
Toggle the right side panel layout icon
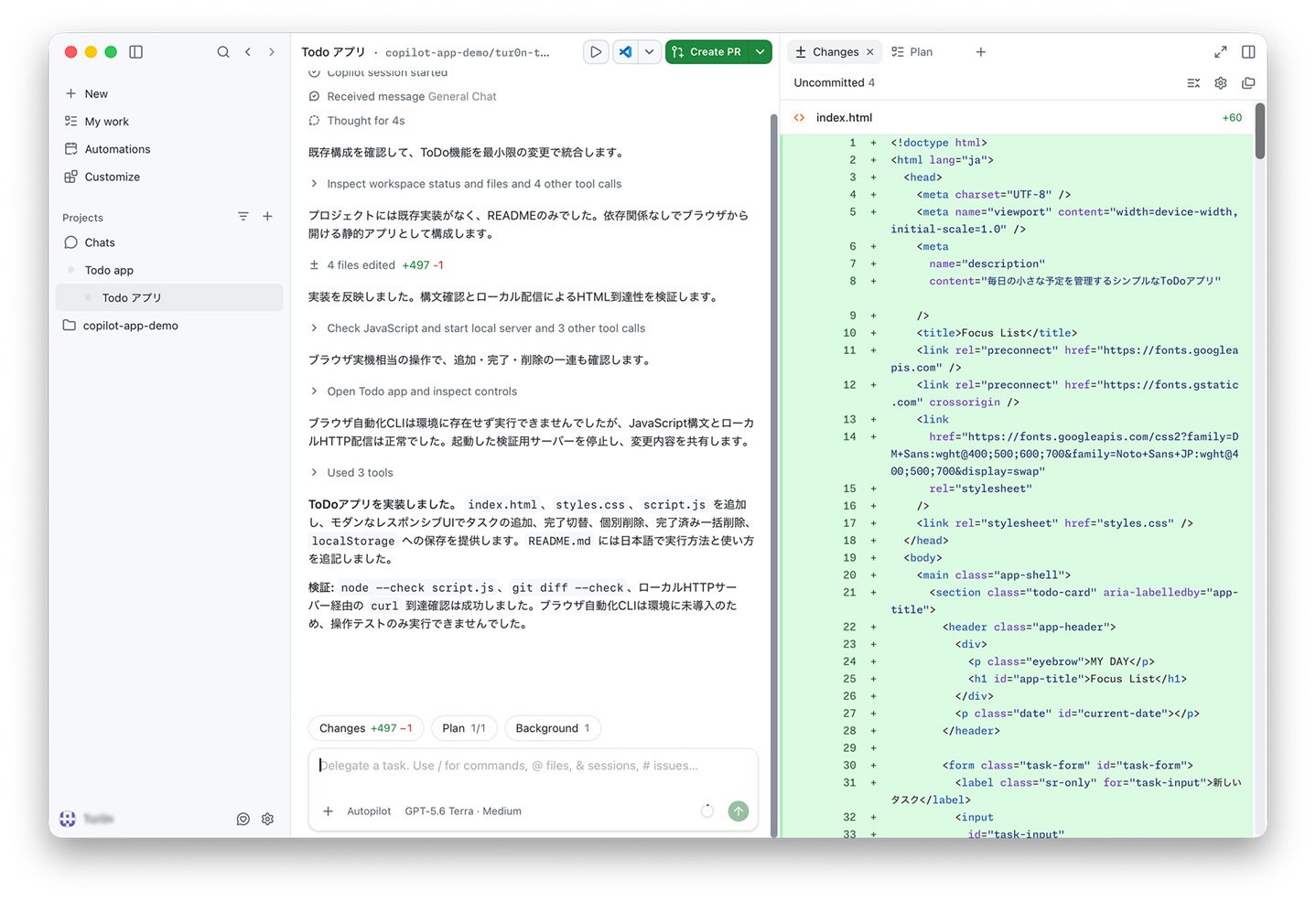pos(1248,52)
